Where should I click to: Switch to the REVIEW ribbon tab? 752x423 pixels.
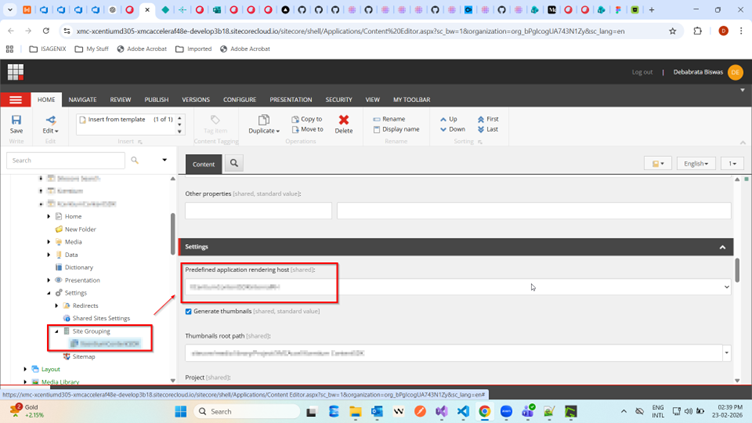pyautogui.click(x=120, y=100)
